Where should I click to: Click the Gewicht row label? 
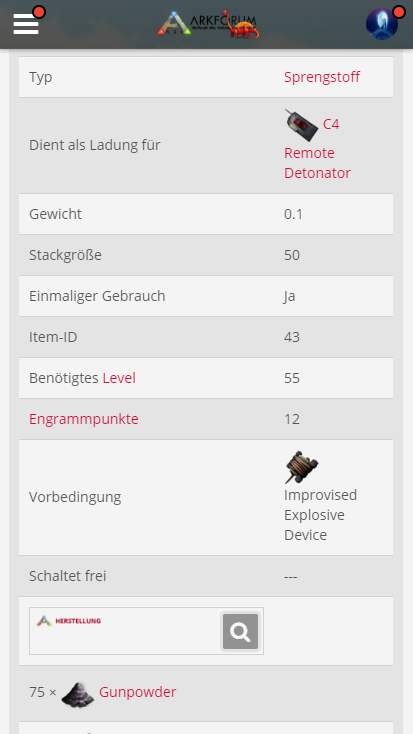55,214
